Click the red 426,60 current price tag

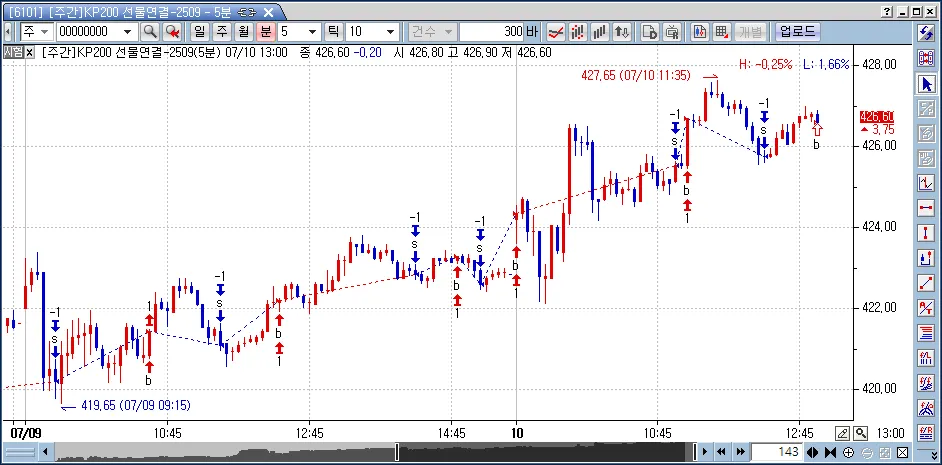click(x=877, y=116)
